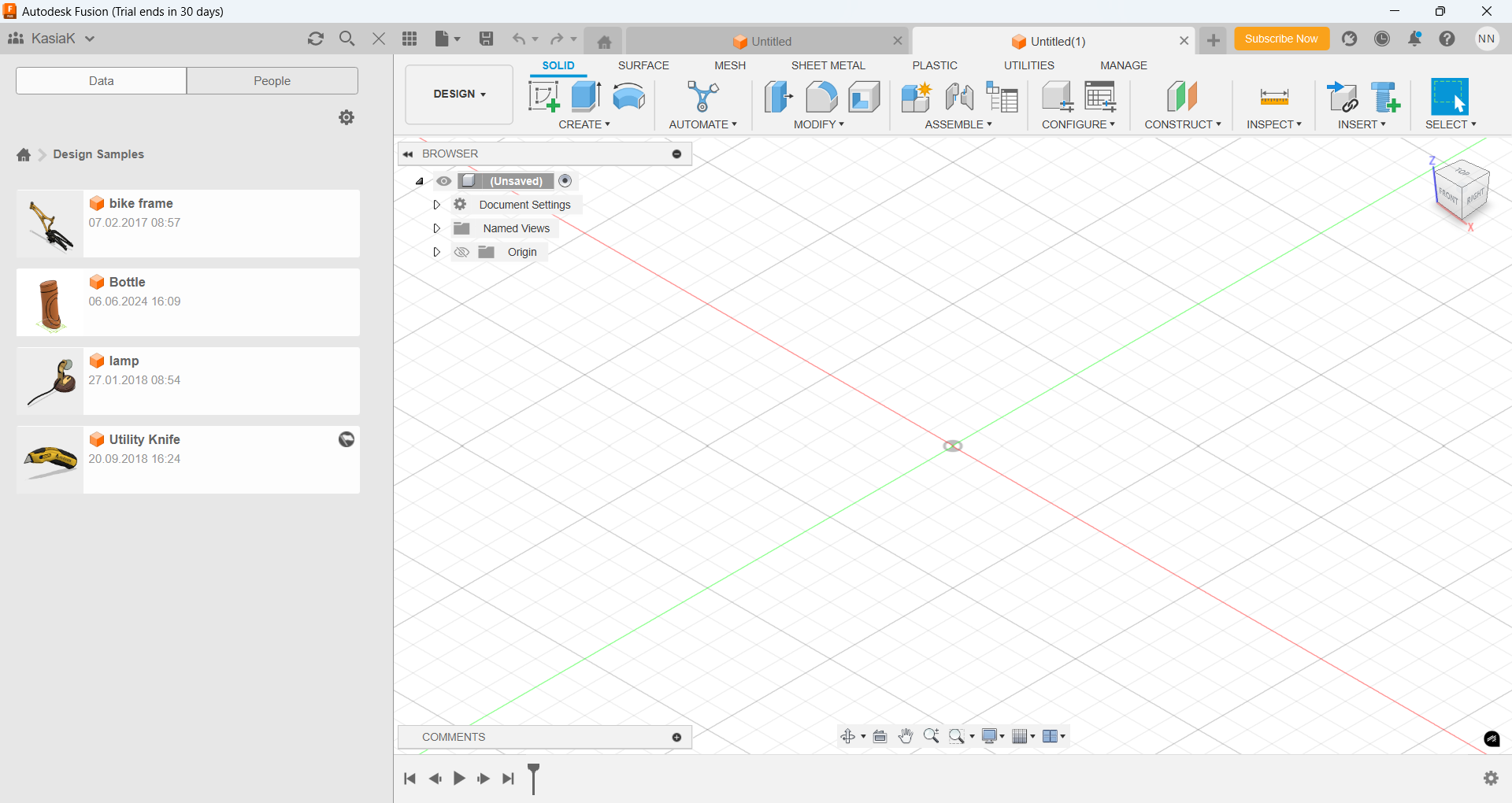Open the KasiaK team dropdown

pos(52,39)
